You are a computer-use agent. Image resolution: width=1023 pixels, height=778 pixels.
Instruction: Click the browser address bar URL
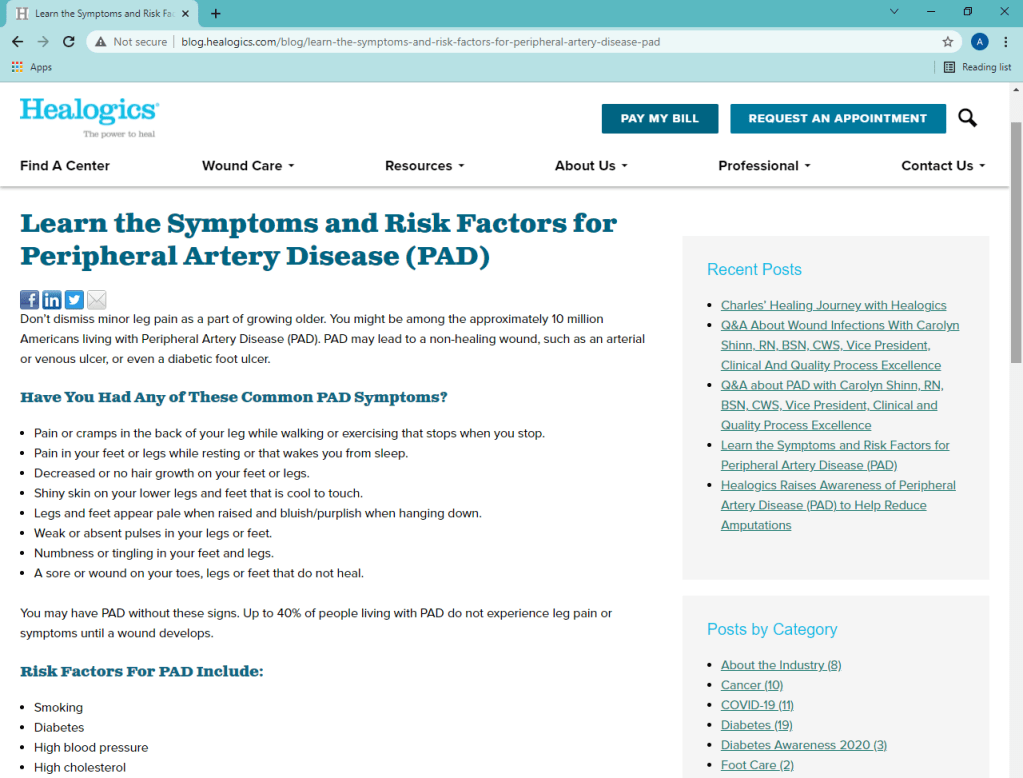[x=420, y=42]
